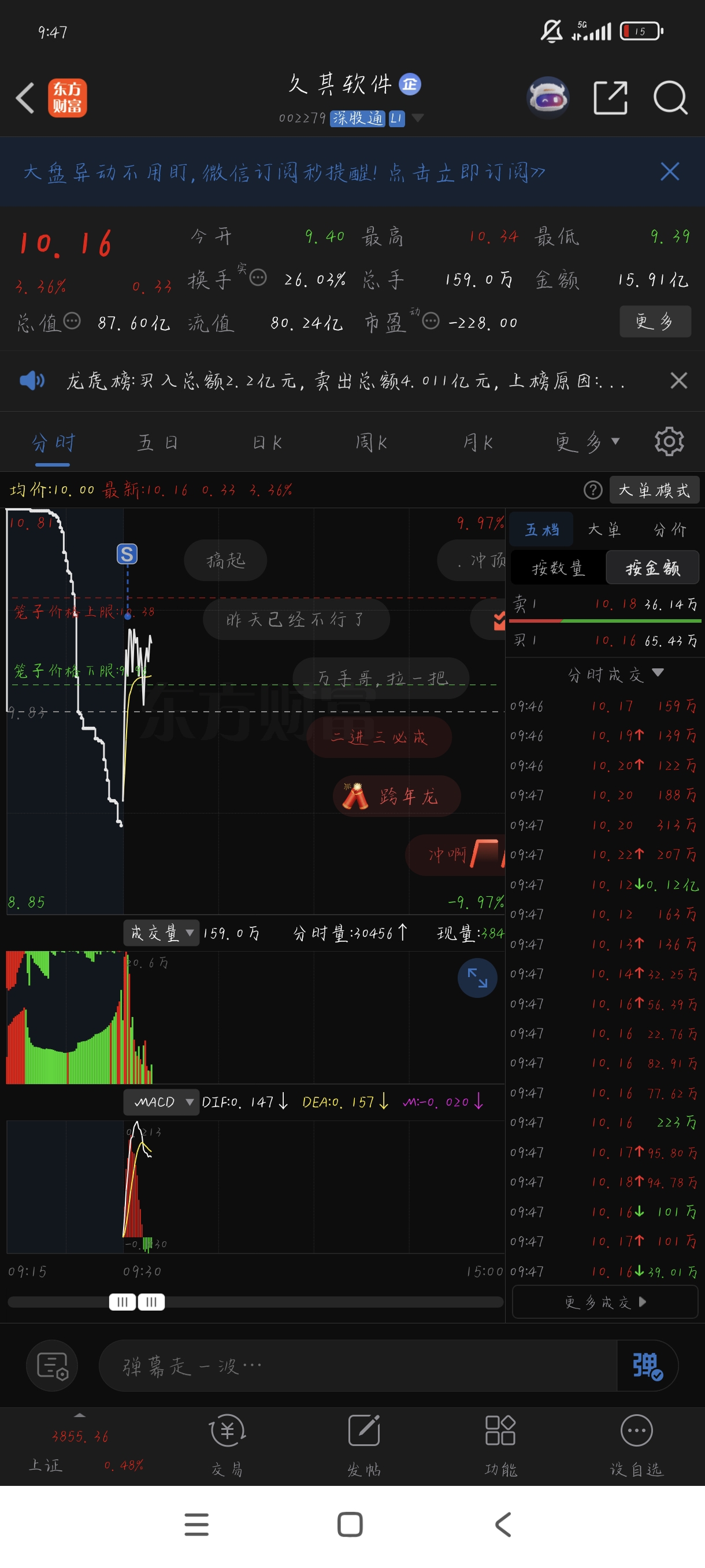Tap the info icon beside 总值
The image size is (705, 1568).
[72, 321]
